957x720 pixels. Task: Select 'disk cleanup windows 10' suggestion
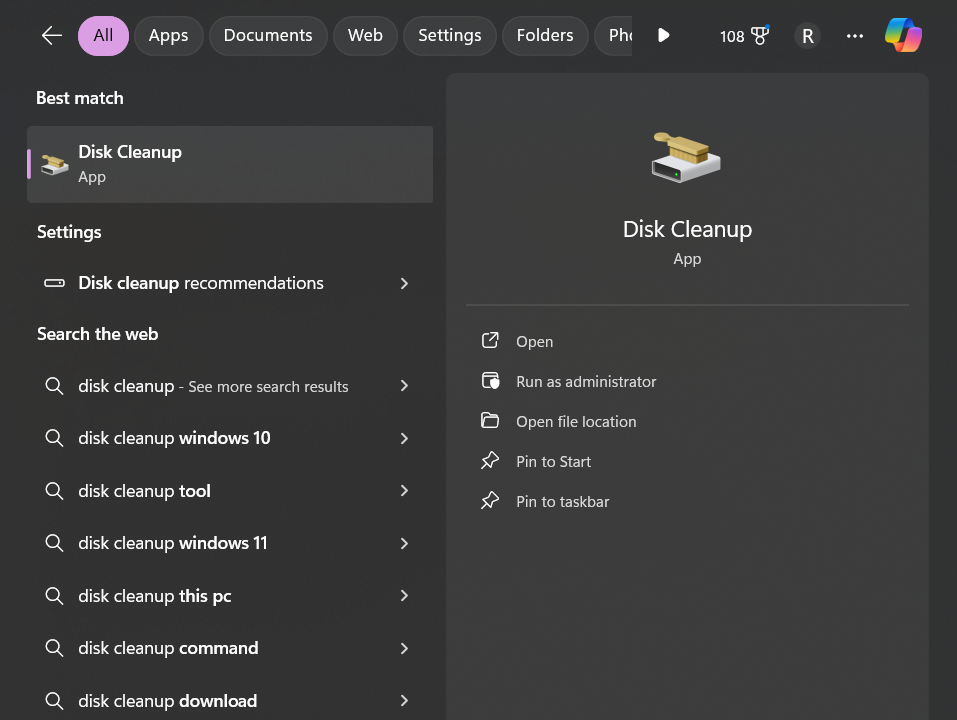point(230,438)
